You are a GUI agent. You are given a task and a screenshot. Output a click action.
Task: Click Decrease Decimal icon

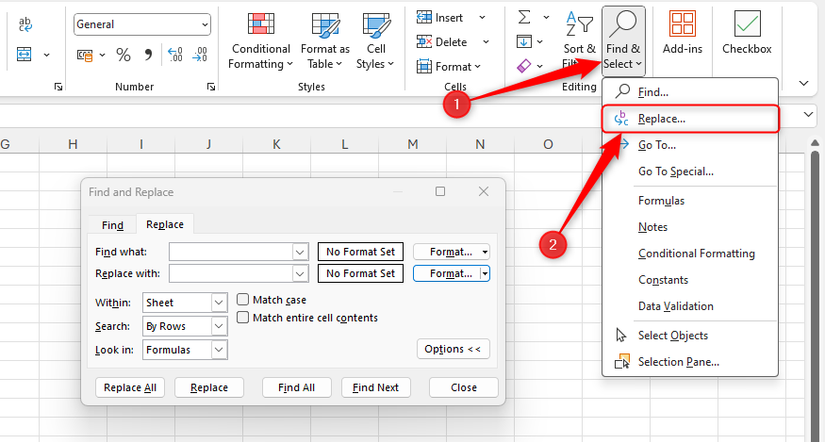199,55
